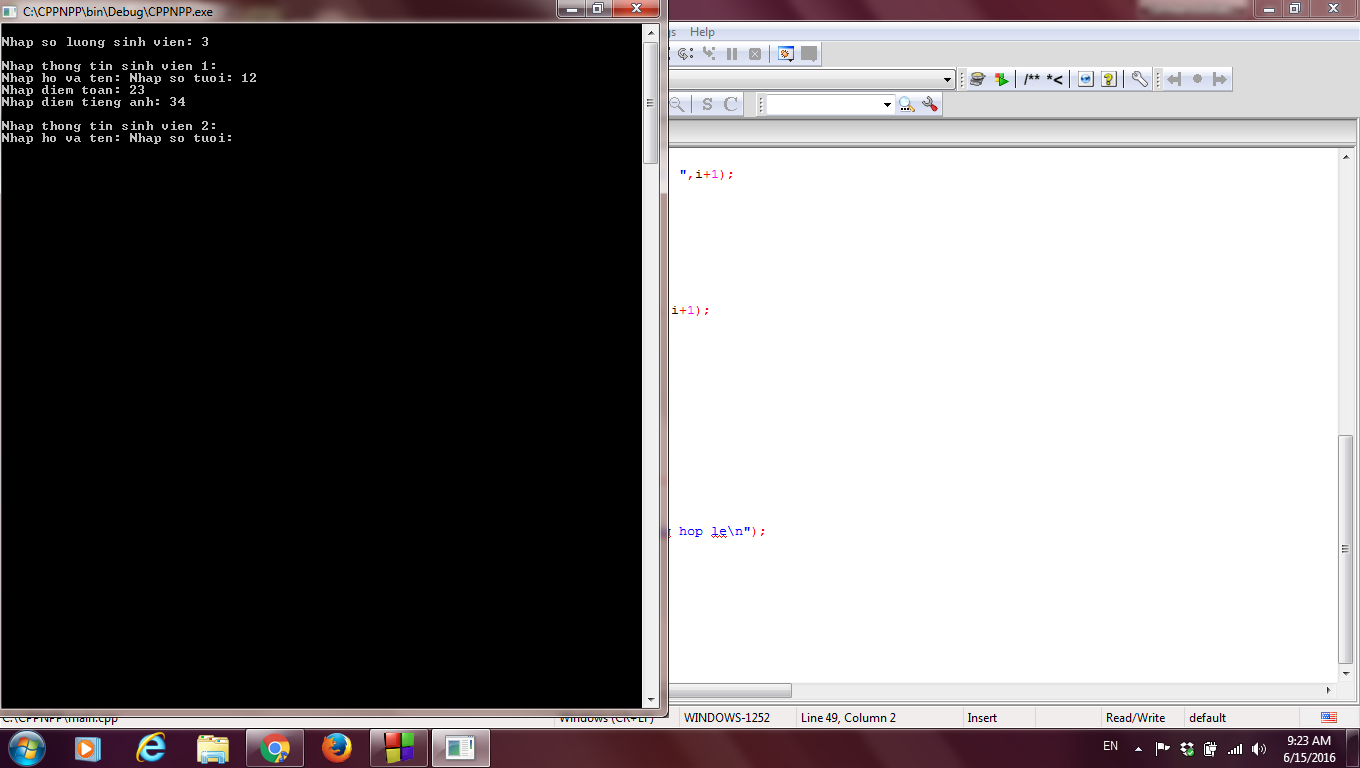
Task: Open the Help menu
Action: coord(702,32)
